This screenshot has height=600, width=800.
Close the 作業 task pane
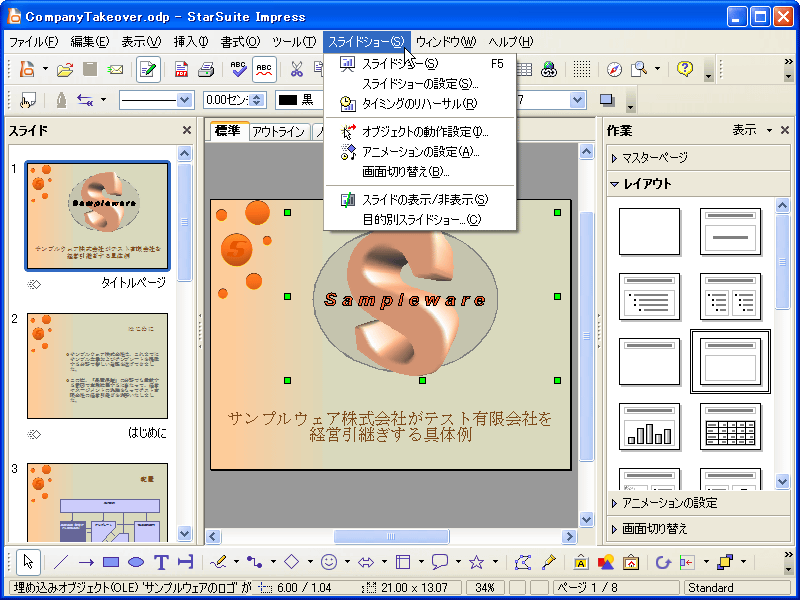click(x=785, y=131)
